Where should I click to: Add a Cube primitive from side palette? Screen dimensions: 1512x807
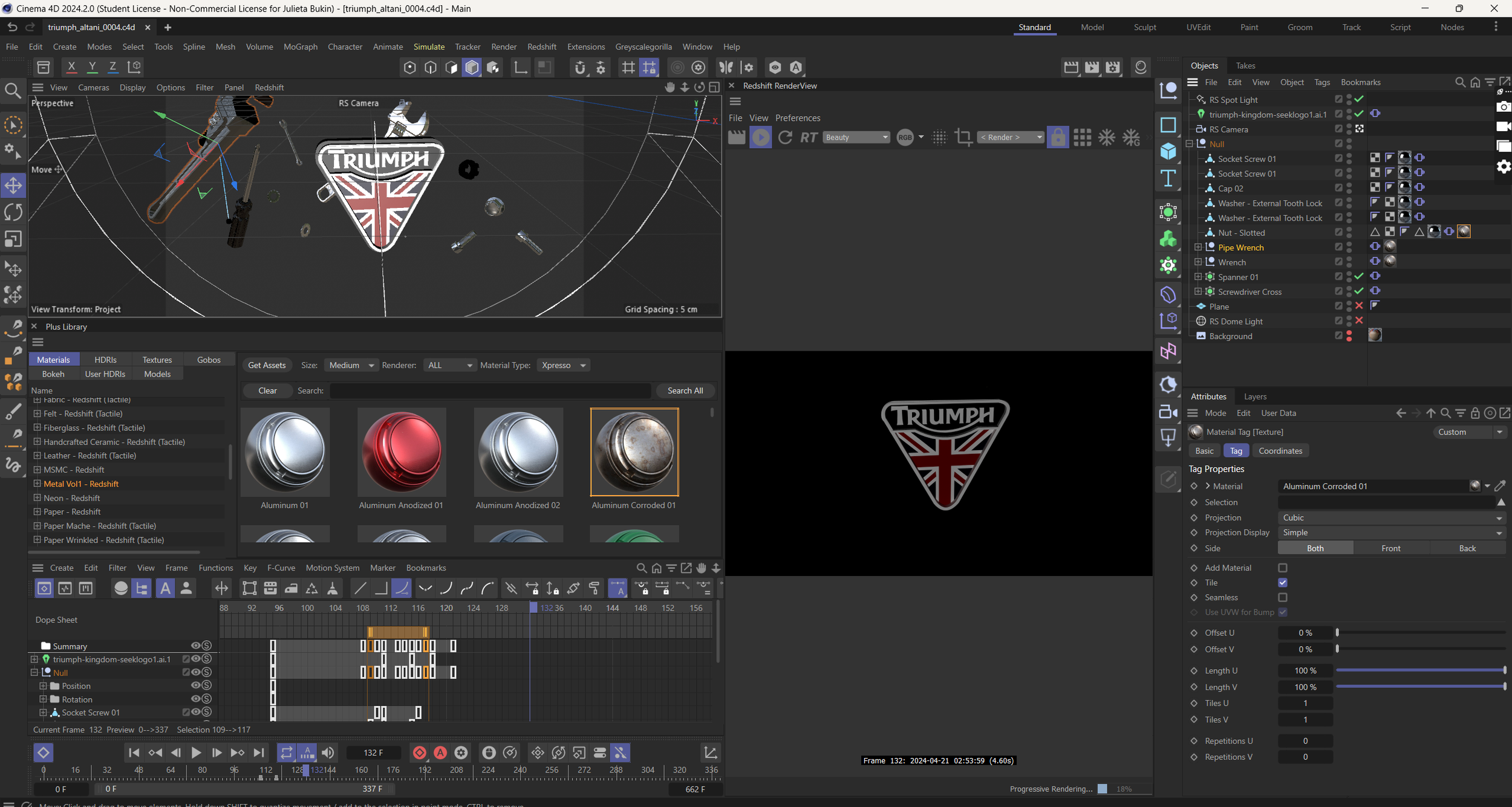[1168, 151]
